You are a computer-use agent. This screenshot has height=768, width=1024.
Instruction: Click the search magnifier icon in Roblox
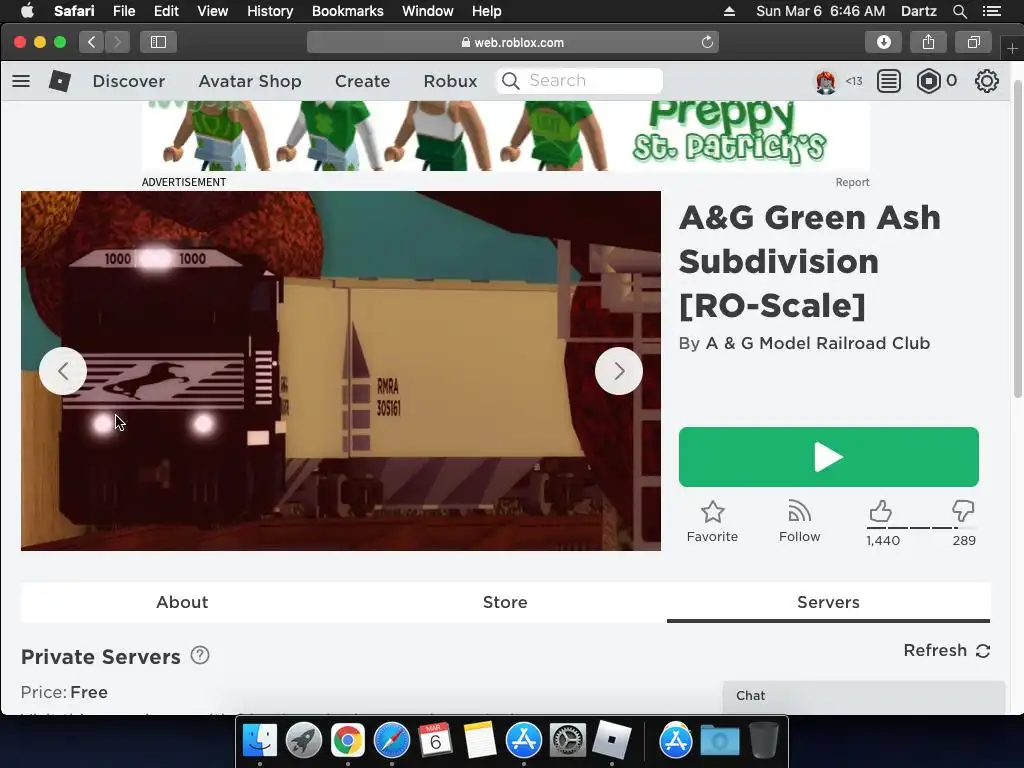click(511, 81)
